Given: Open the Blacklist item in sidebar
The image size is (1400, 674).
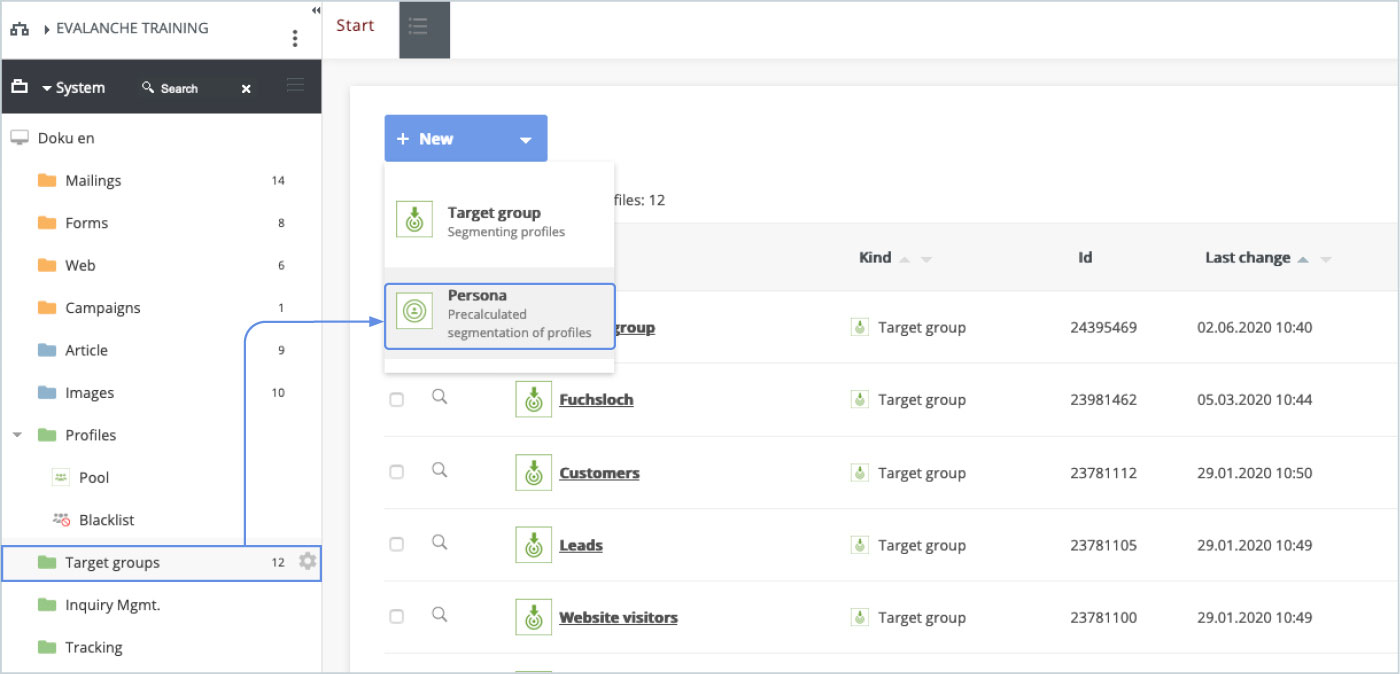Looking at the screenshot, I should pos(105,520).
